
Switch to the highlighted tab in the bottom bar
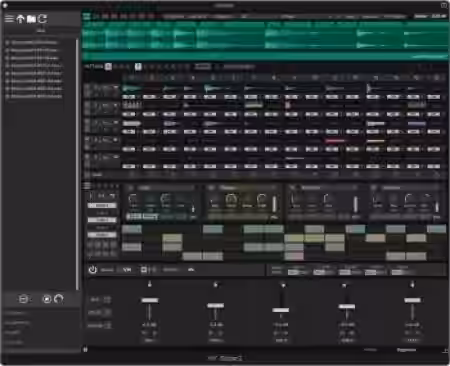(x=406, y=350)
